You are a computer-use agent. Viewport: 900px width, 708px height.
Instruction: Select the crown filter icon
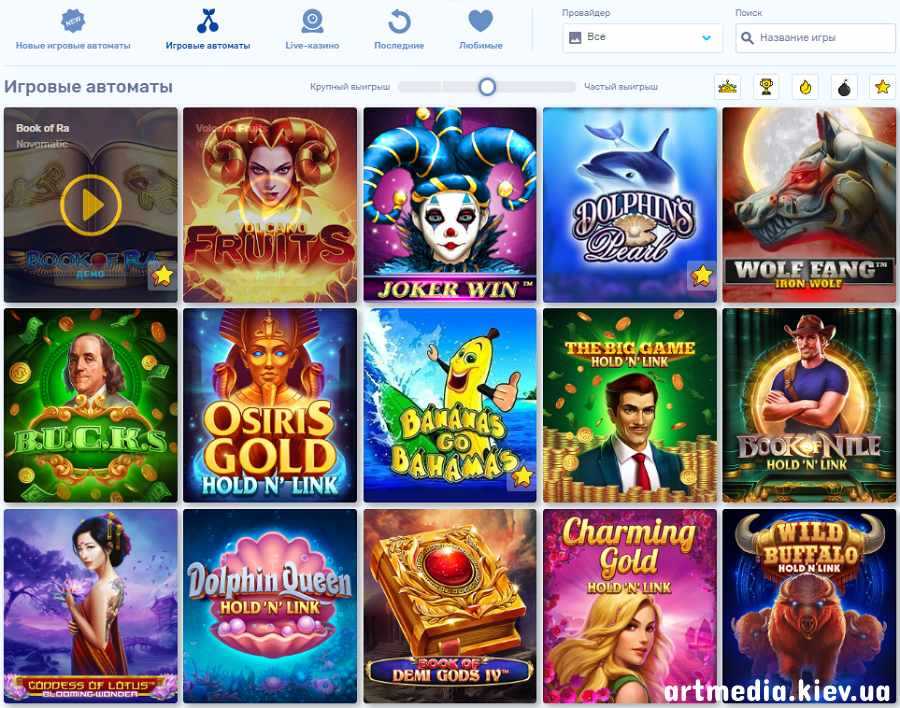coord(728,87)
